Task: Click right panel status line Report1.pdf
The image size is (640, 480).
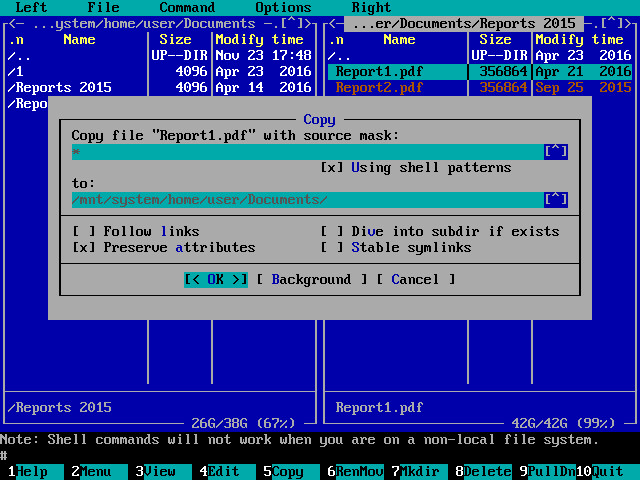Action: (x=379, y=407)
